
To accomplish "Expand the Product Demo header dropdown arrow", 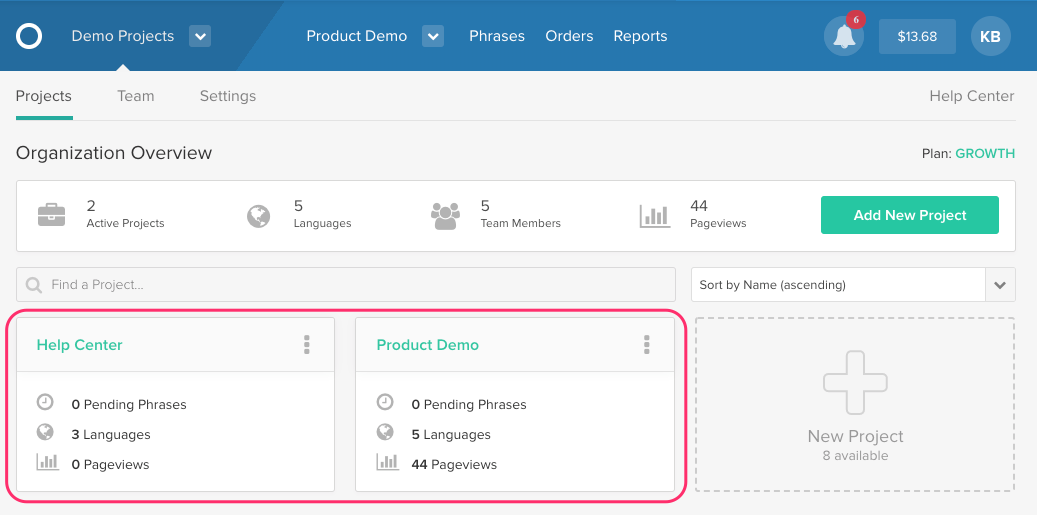I will [x=433, y=36].
